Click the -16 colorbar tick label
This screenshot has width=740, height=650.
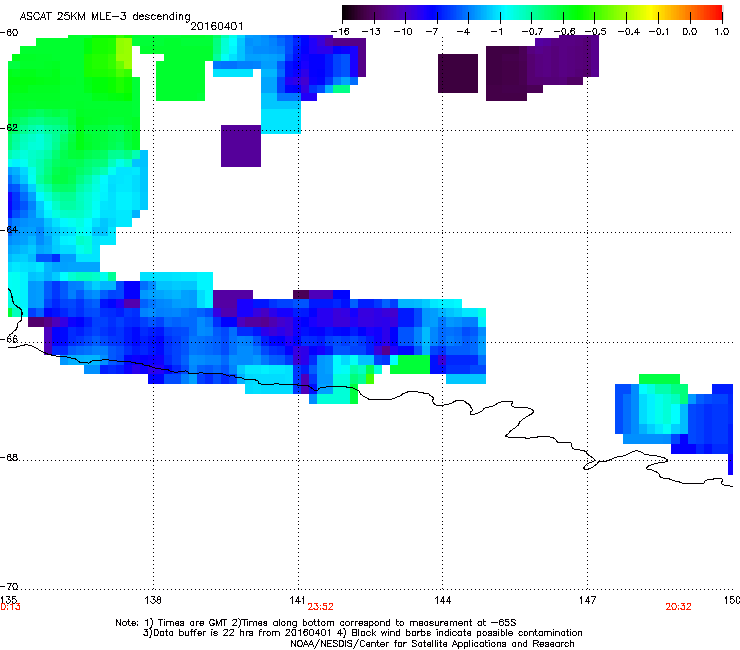(340, 31)
